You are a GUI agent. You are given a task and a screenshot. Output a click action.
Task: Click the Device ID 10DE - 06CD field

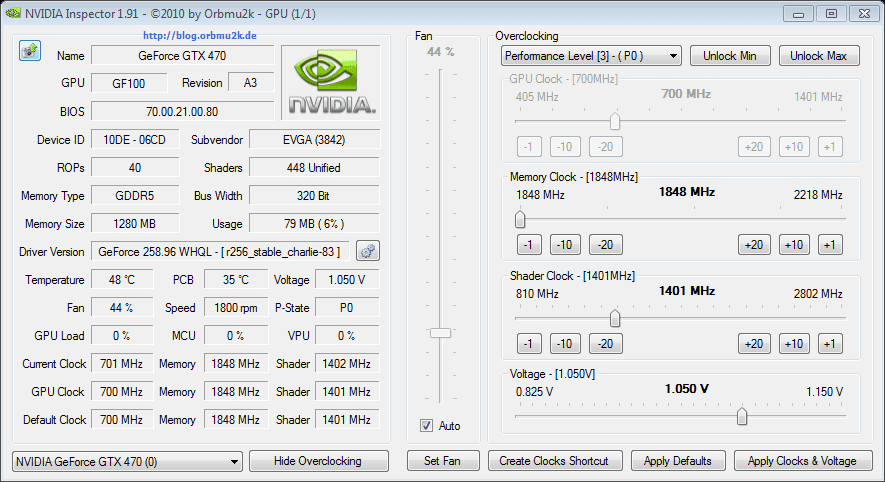point(135,139)
